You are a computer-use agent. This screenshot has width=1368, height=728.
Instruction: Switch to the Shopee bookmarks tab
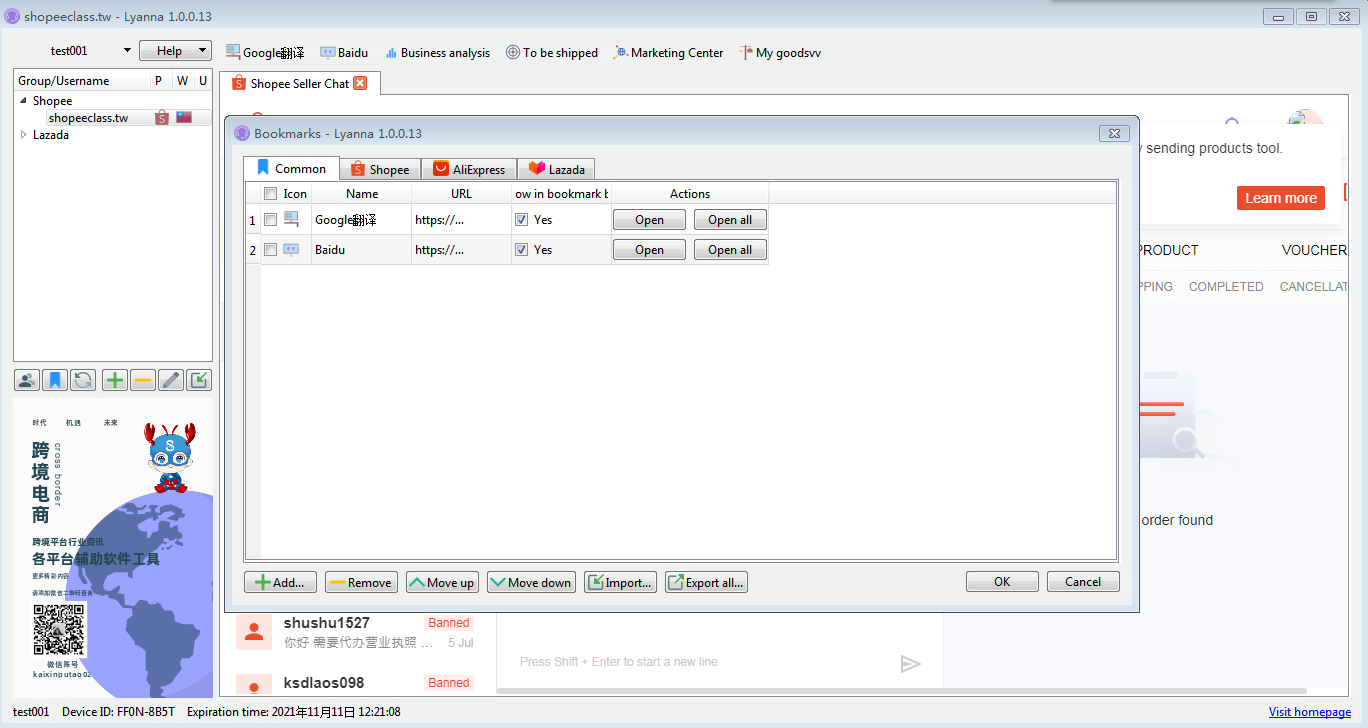(380, 169)
